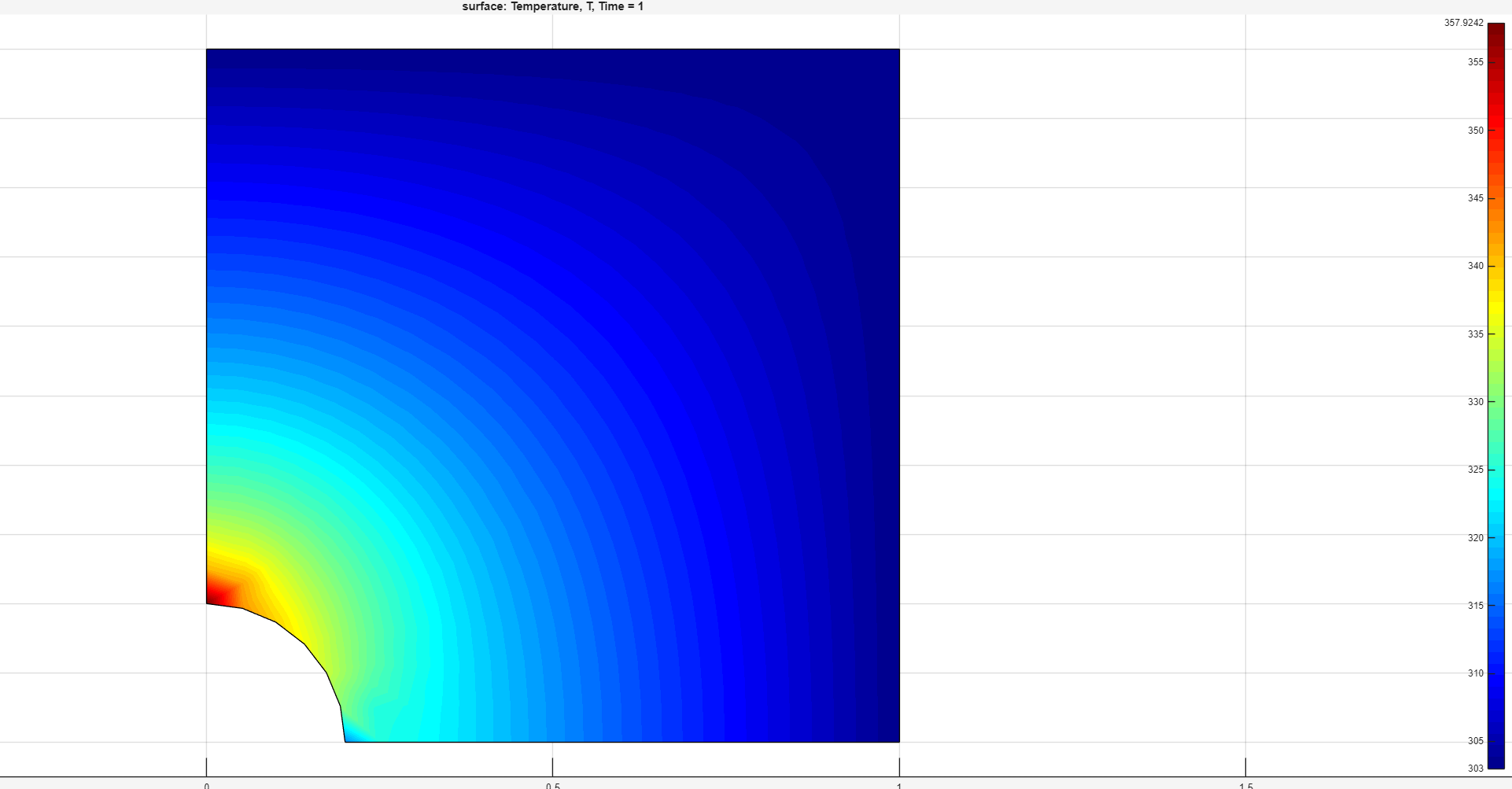Screen dimensions: 1512x789
Task: Click the colorbar minimum label 303
Action: pyautogui.click(x=1475, y=769)
